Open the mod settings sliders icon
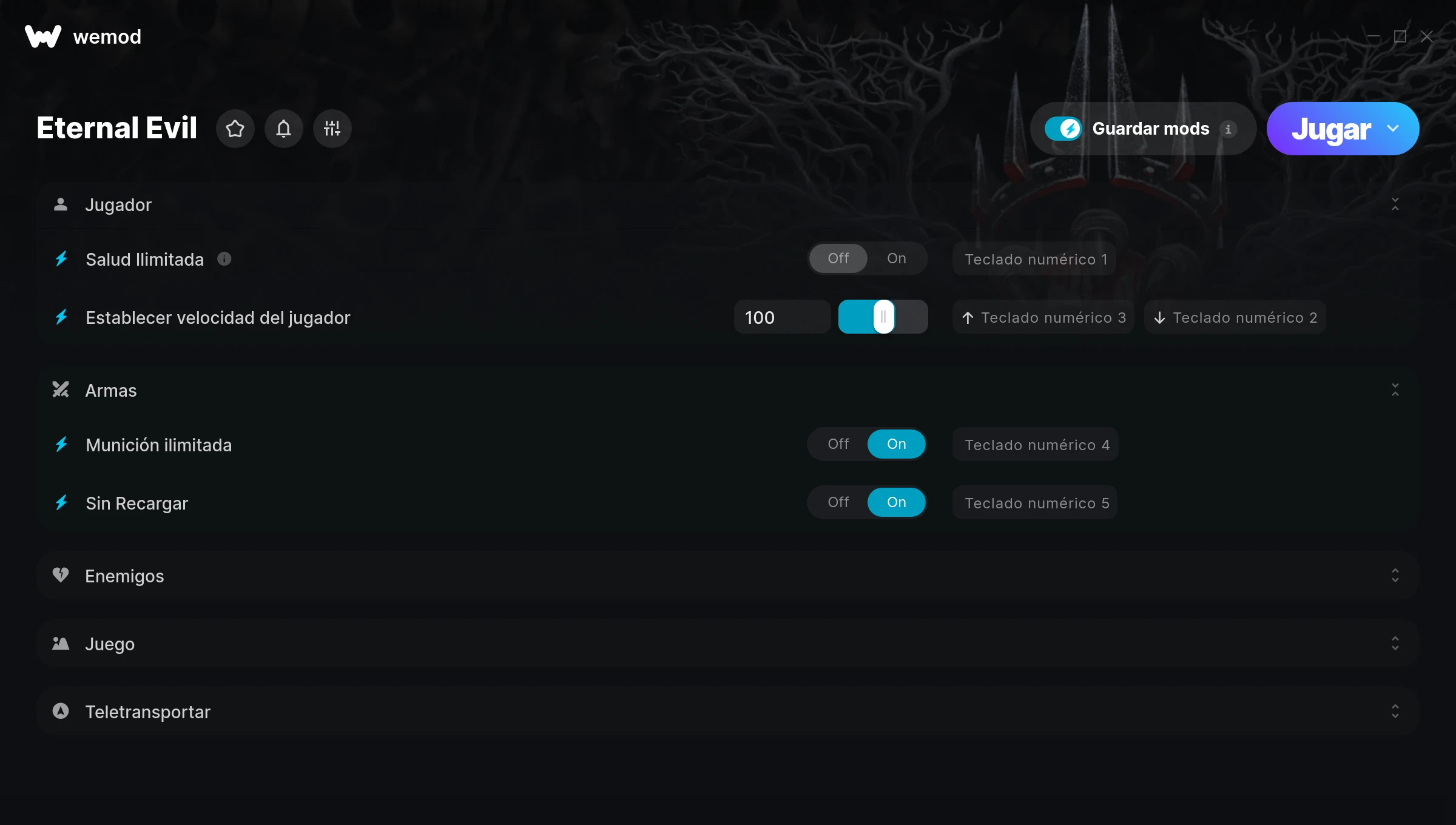 [x=332, y=129]
